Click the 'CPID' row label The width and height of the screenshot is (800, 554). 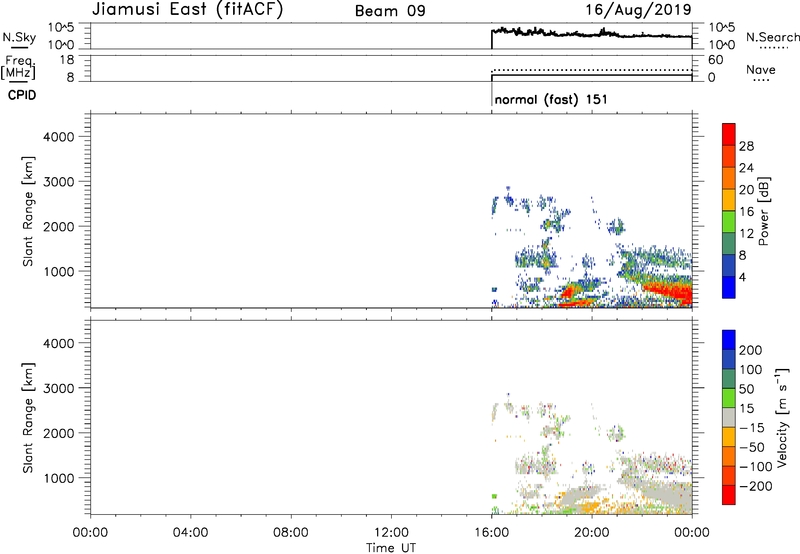22,95
